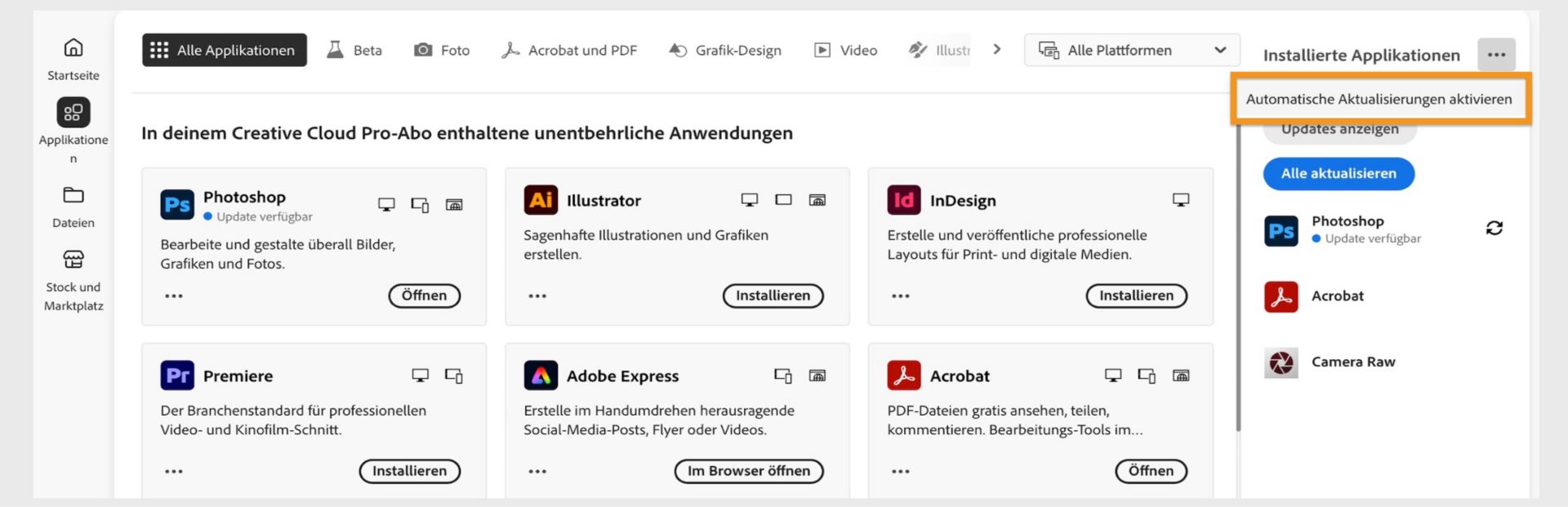This screenshot has width=1568, height=507.
Task: Select Acrobat in installed applications list
Action: tap(1315, 296)
